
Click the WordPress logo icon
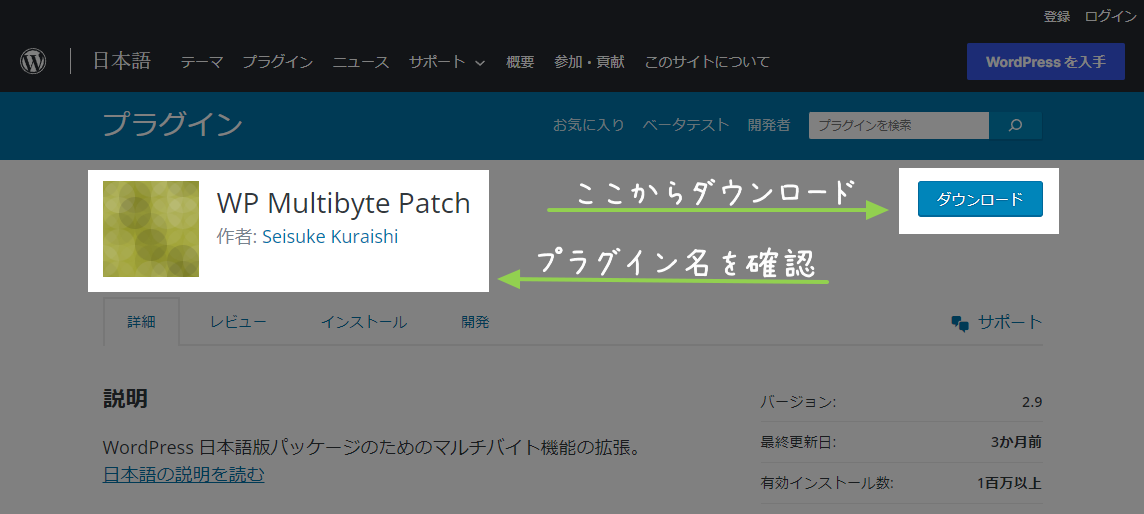tap(33, 61)
